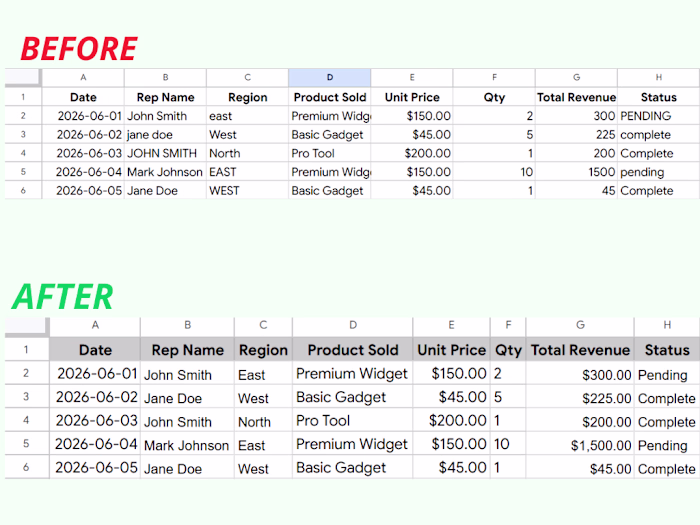Select column G header in BEFORE table
This screenshot has height=525, width=700.
pyautogui.click(x=576, y=78)
